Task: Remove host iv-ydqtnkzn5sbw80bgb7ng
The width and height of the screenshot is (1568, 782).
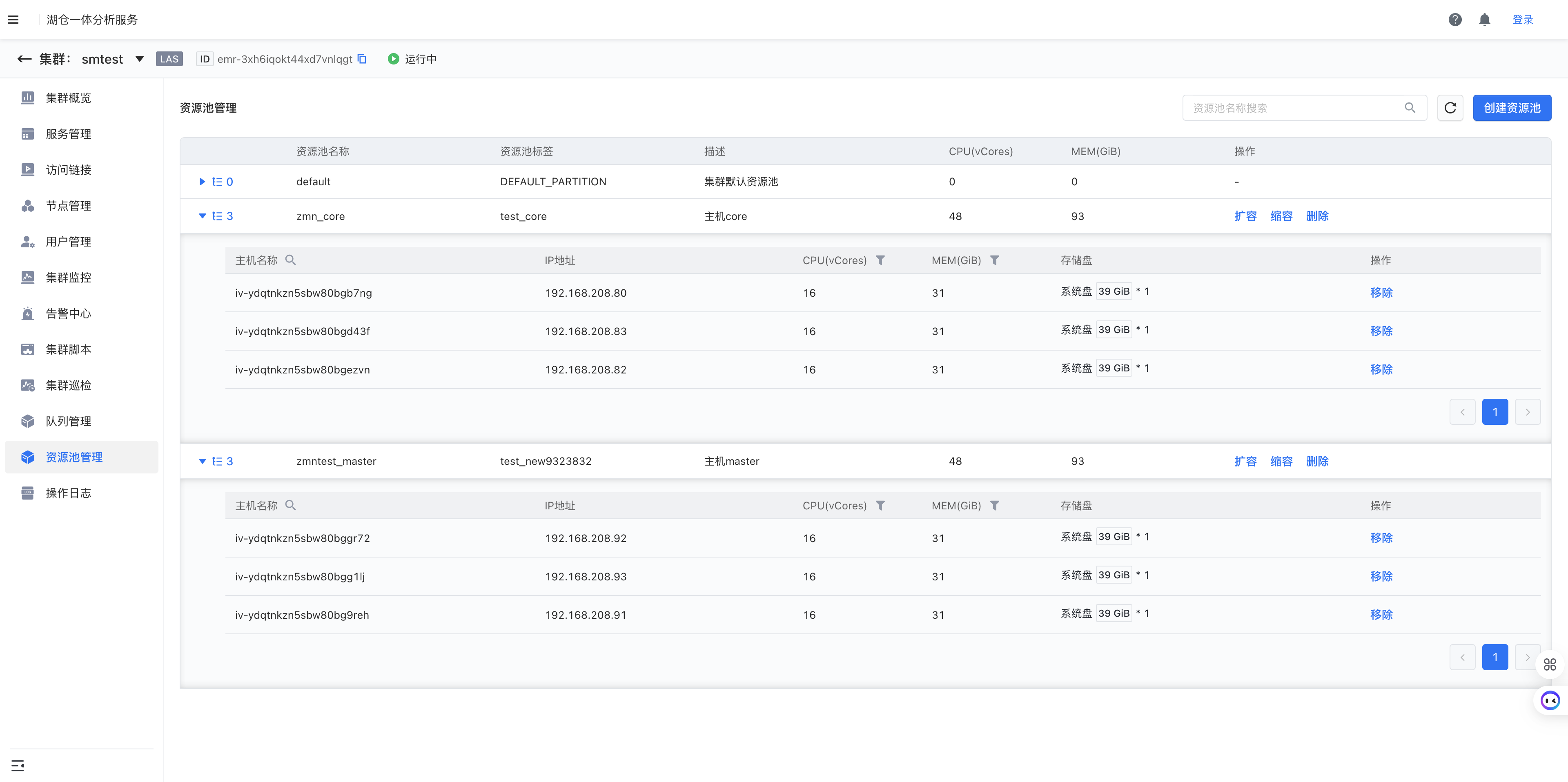Action: (x=1381, y=293)
